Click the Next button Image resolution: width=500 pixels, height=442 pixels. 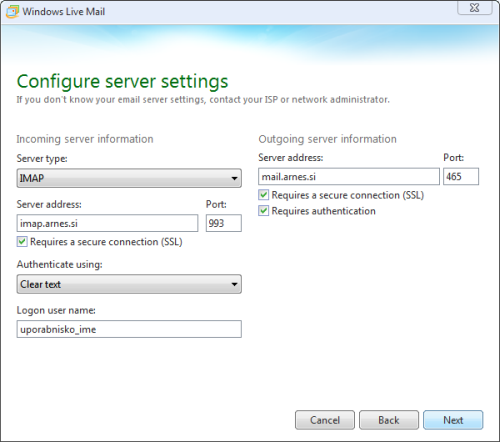tap(453, 420)
